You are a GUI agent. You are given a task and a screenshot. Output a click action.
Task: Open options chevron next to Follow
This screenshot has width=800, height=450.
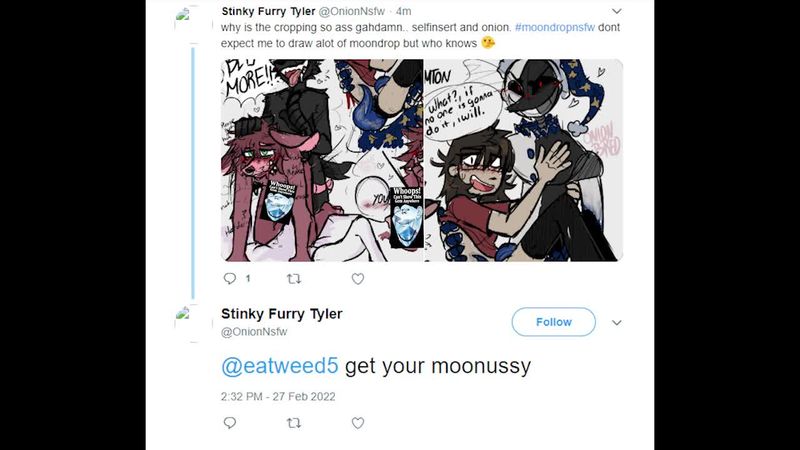616,322
